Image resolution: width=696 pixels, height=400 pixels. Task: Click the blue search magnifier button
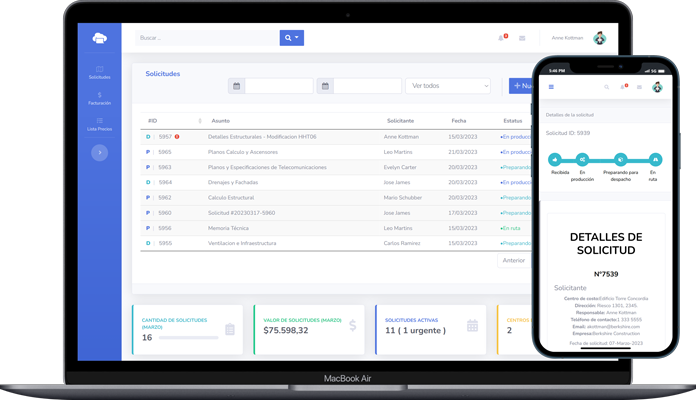click(x=292, y=38)
